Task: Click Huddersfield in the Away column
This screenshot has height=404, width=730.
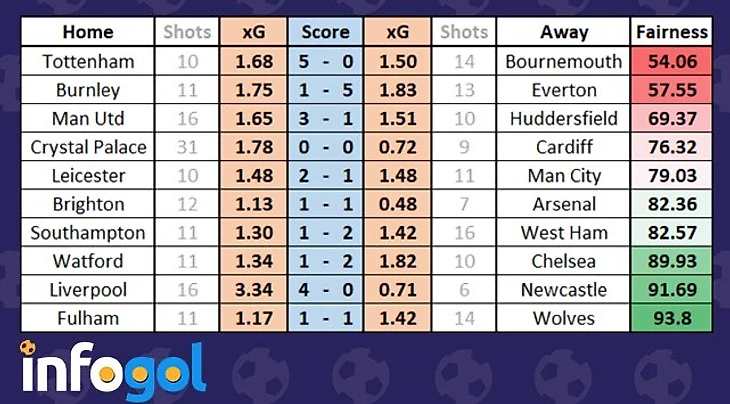Action: (x=564, y=119)
